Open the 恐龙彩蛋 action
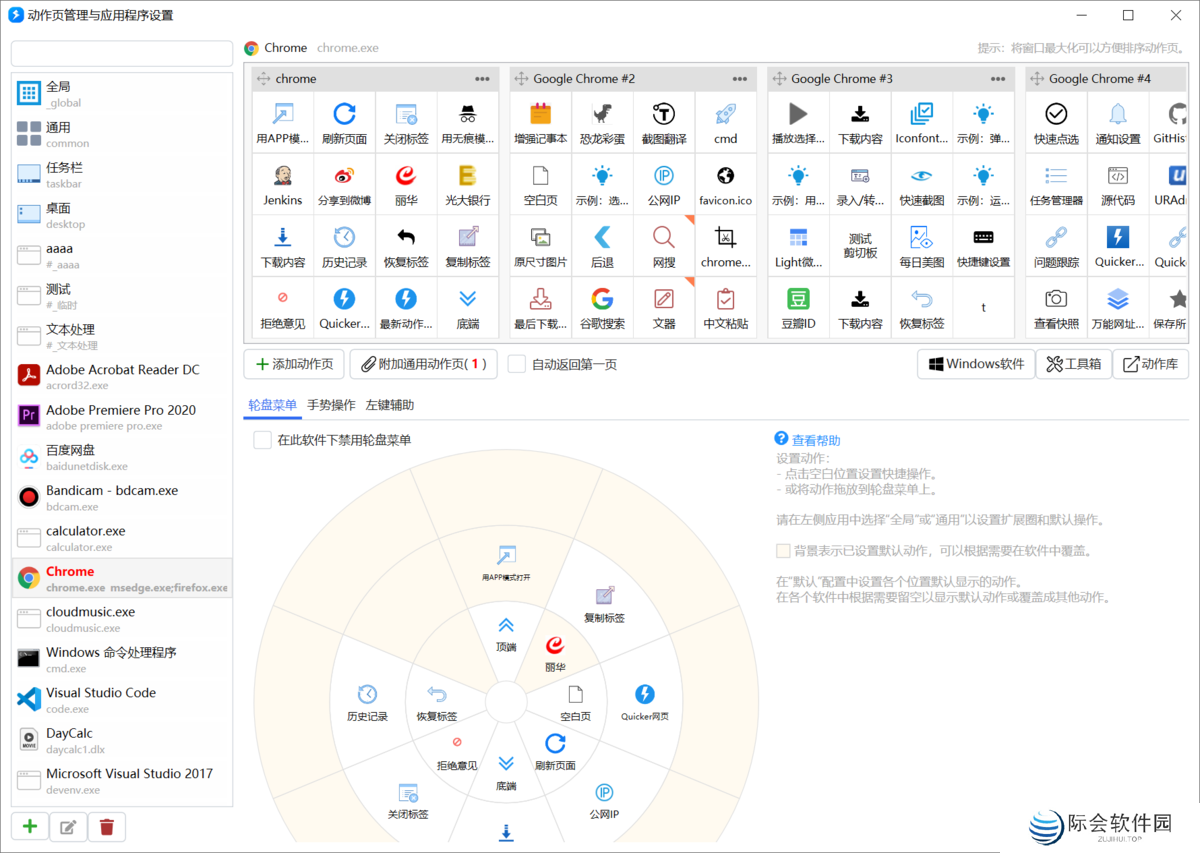Image resolution: width=1200 pixels, height=853 pixels. pos(601,122)
